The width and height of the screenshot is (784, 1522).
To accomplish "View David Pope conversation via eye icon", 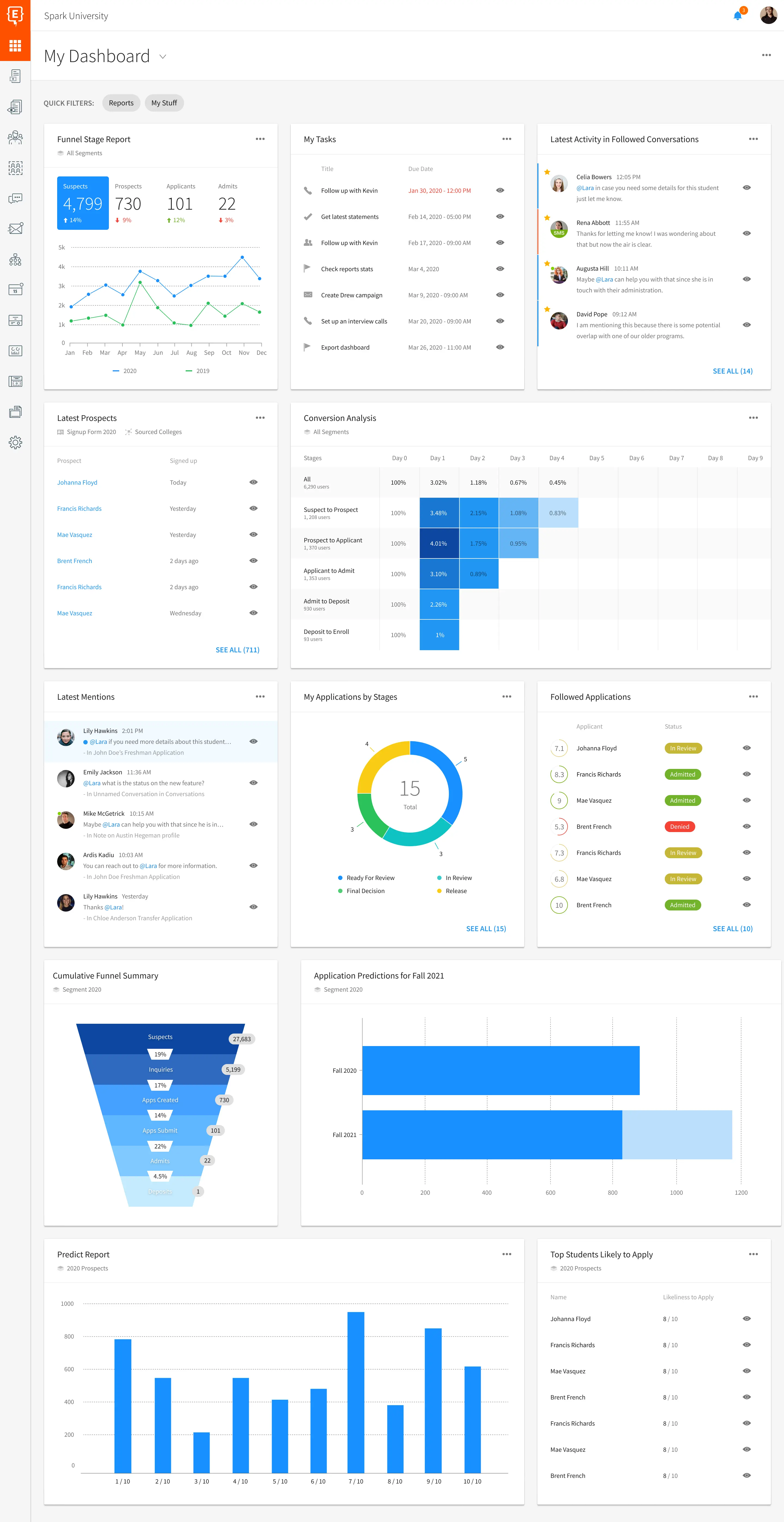I will click(747, 325).
